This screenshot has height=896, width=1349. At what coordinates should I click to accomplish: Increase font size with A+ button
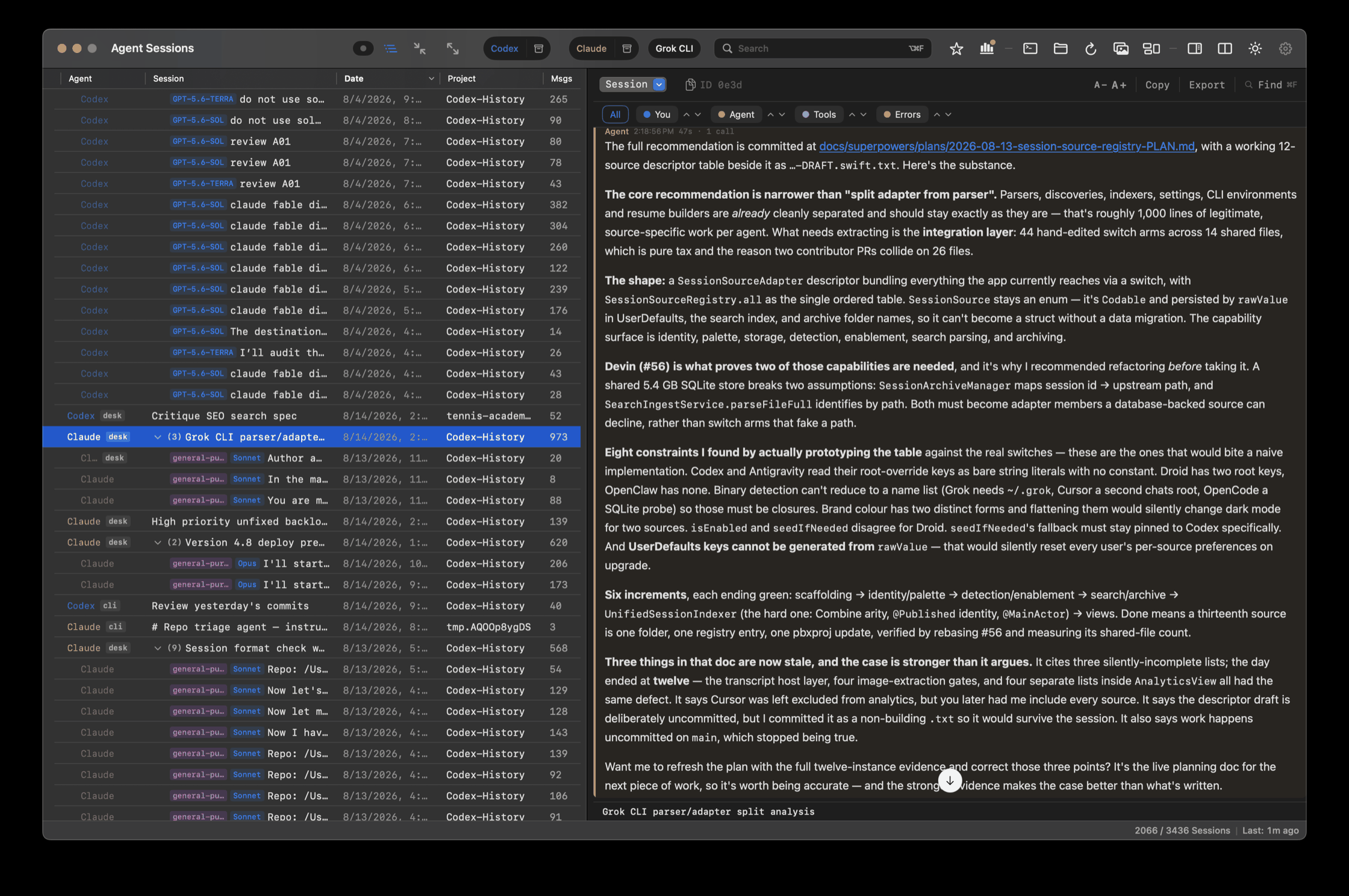1119,85
